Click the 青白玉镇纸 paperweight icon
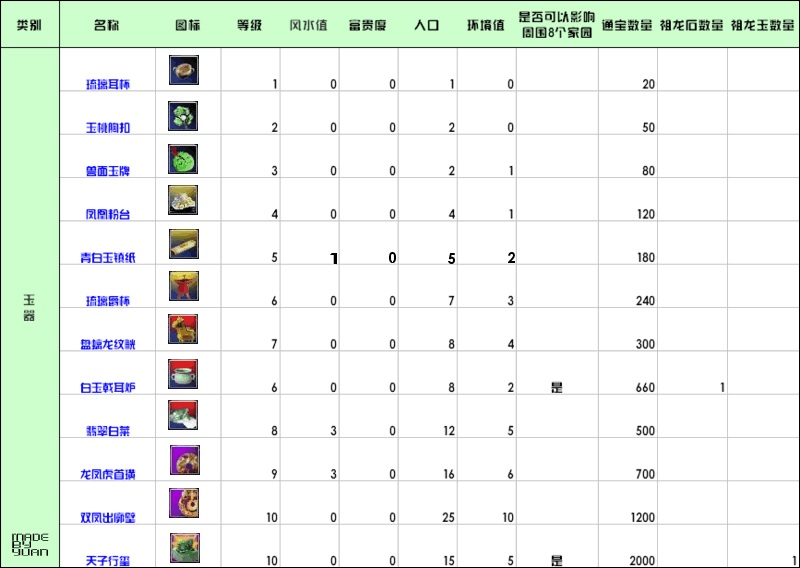The width and height of the screenshot is (800, 568). [184, 244]
